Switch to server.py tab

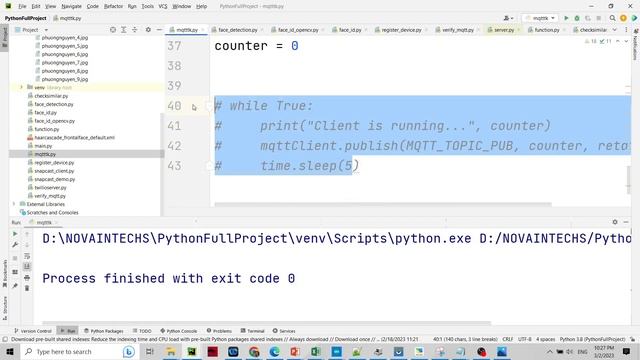[503, 30]
